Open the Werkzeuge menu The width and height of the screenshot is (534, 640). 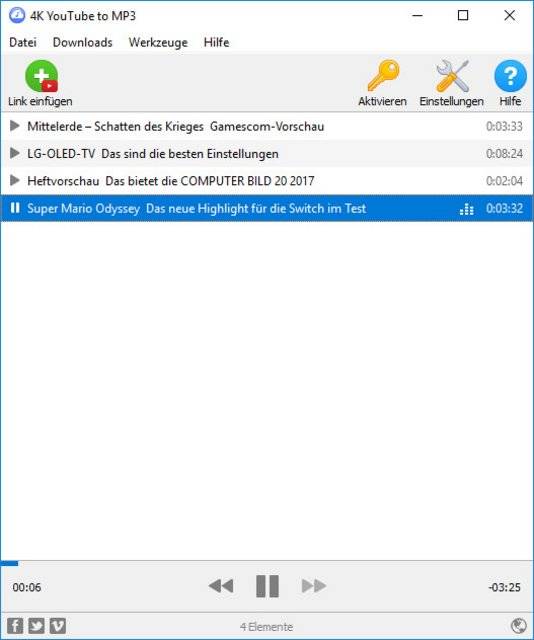click(x=158, y=42)
